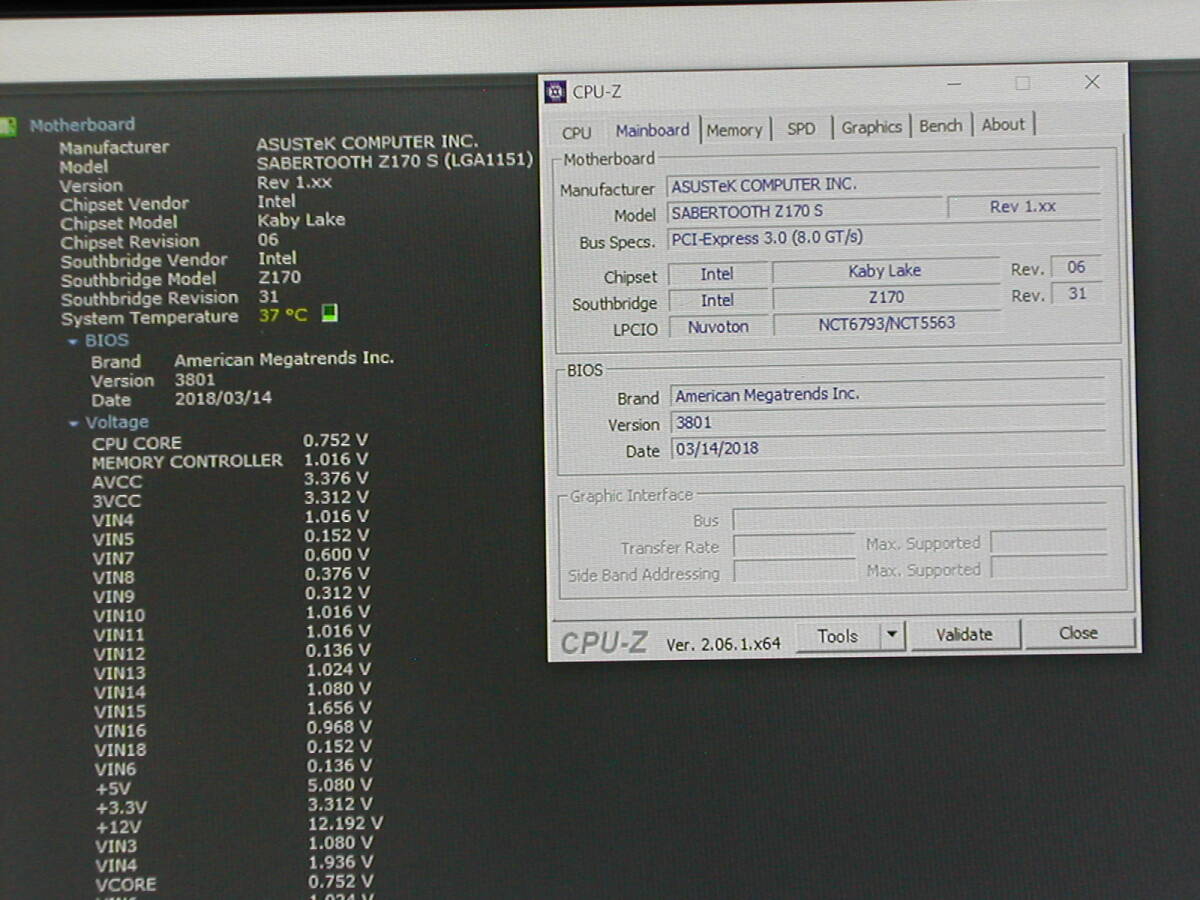Image resolution: width=1200 pixels, height=900 pixels.
Task: Click the BIOS Version 3801 field in CPU-Z
Action: (887, 421)
